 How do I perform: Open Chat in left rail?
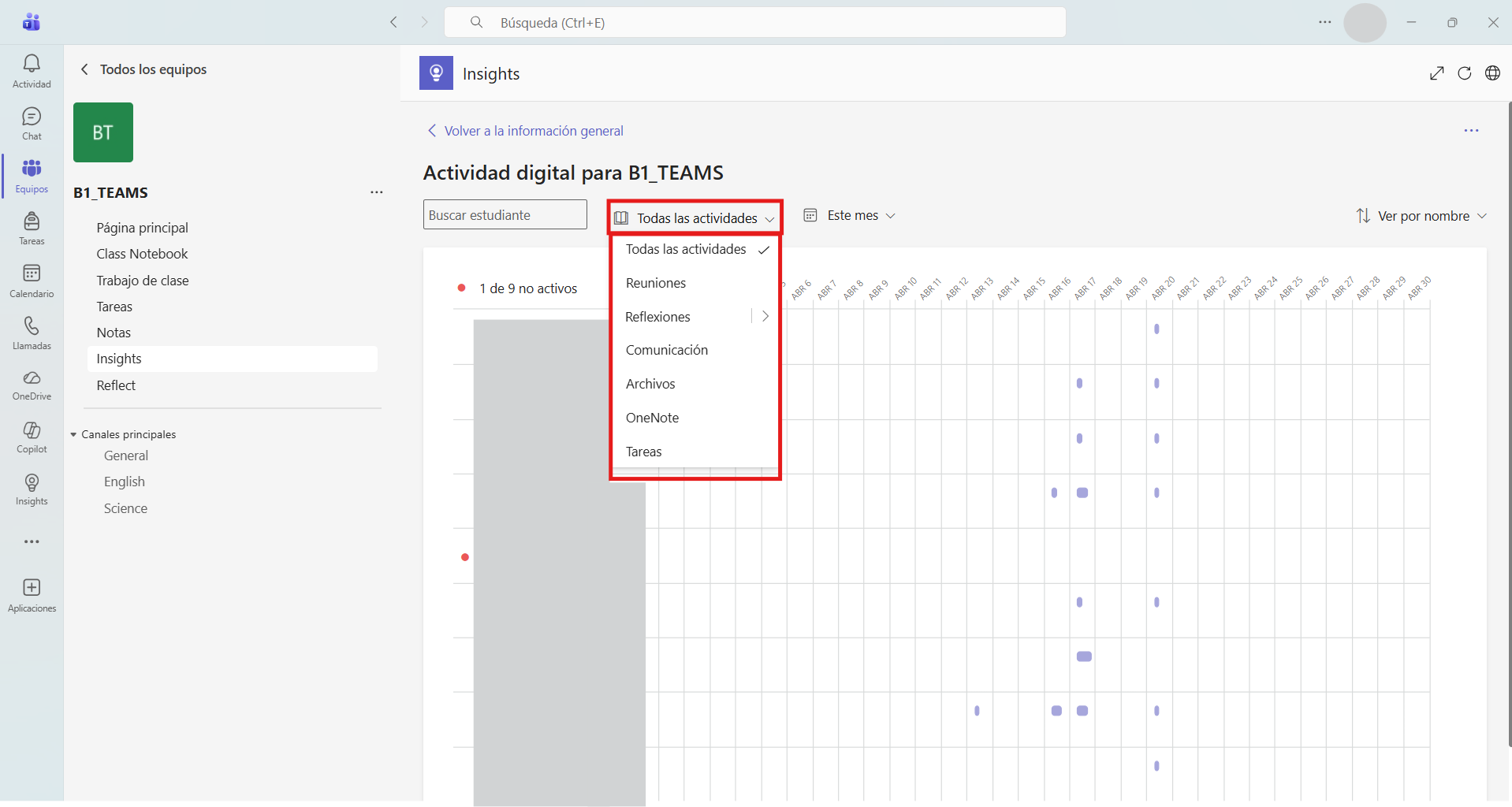[x=32, y=124]
